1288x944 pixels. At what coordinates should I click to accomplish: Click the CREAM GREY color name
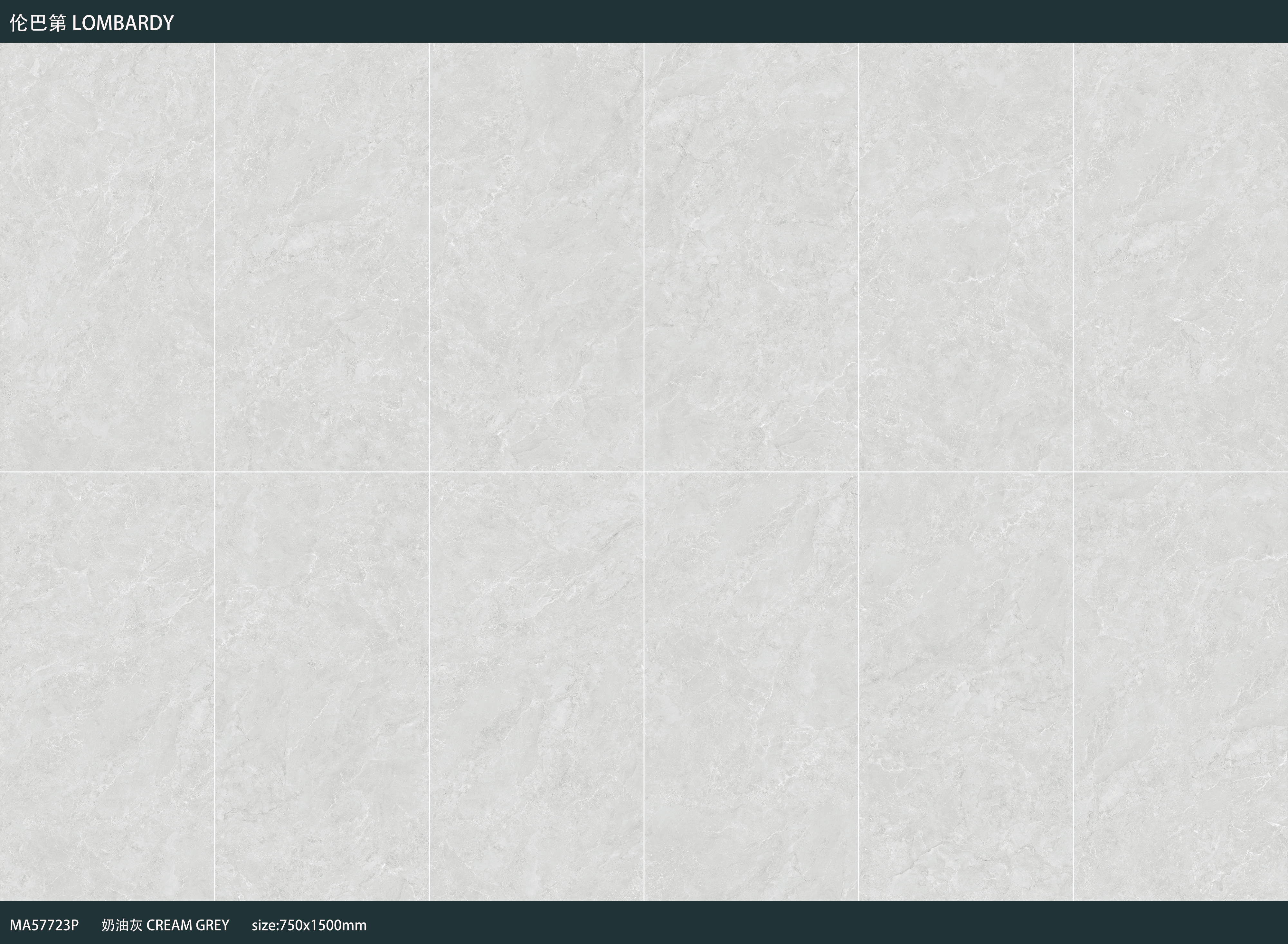pos(188,925)
